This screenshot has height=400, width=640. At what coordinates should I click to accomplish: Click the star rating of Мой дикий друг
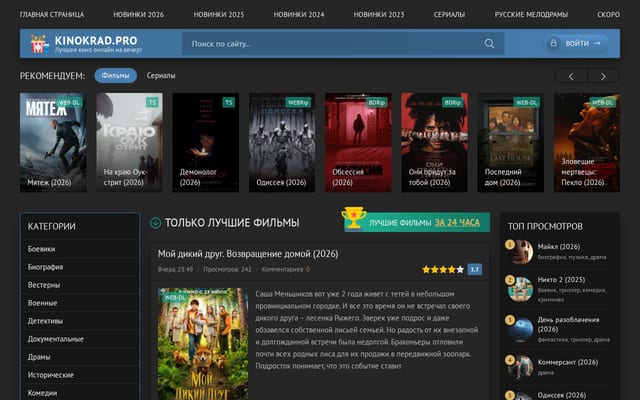443,269
